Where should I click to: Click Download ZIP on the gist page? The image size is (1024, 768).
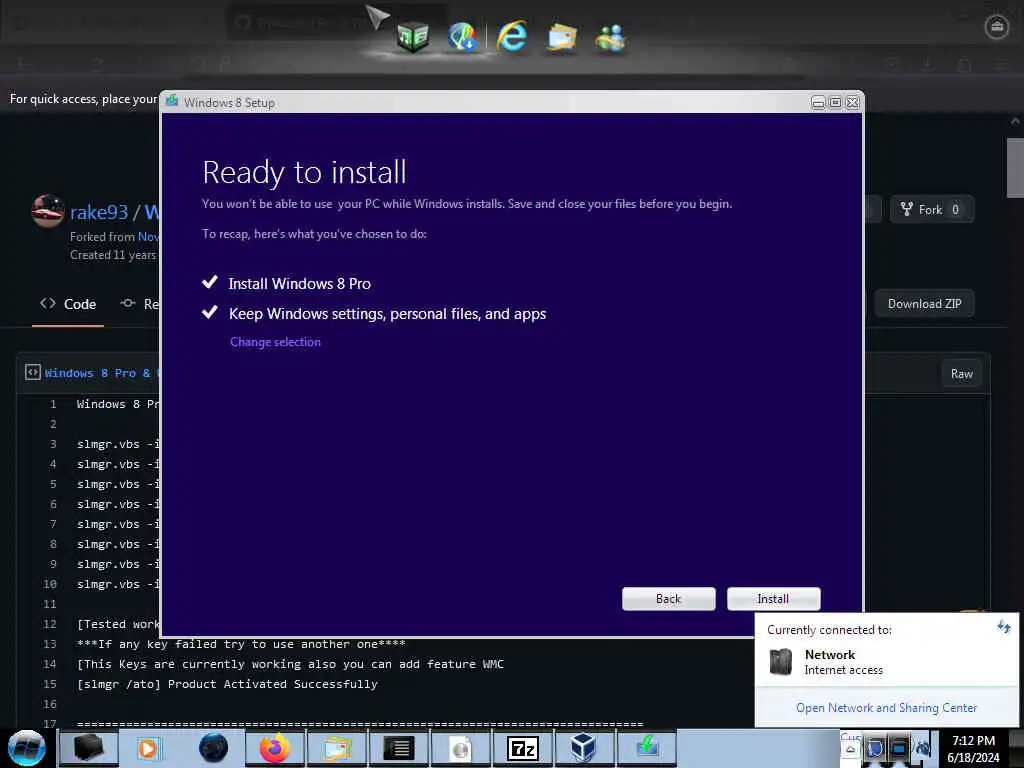coord(924,304)
